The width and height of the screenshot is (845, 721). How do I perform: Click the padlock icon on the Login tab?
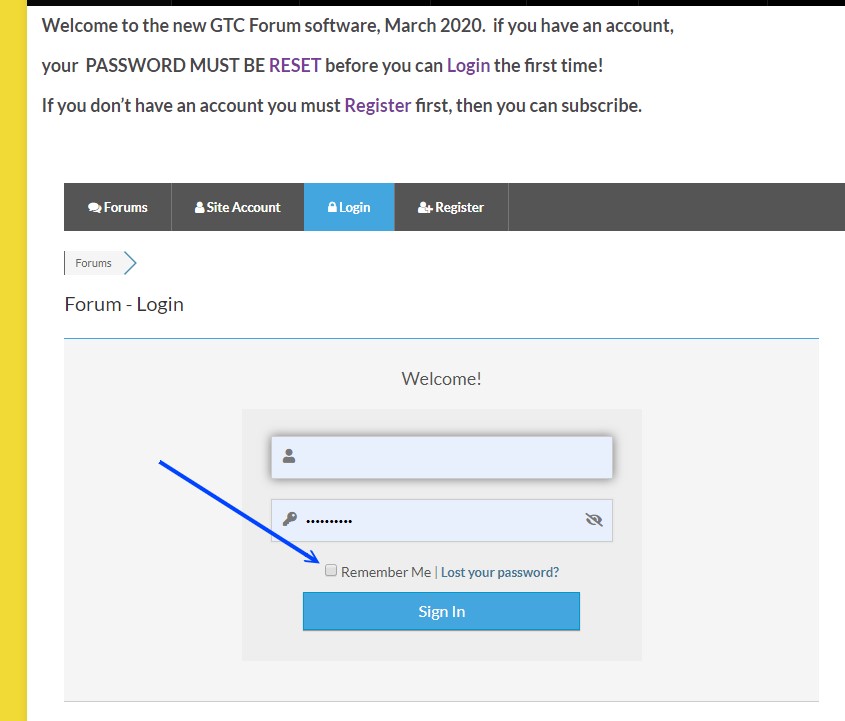(x=333, y=207)
